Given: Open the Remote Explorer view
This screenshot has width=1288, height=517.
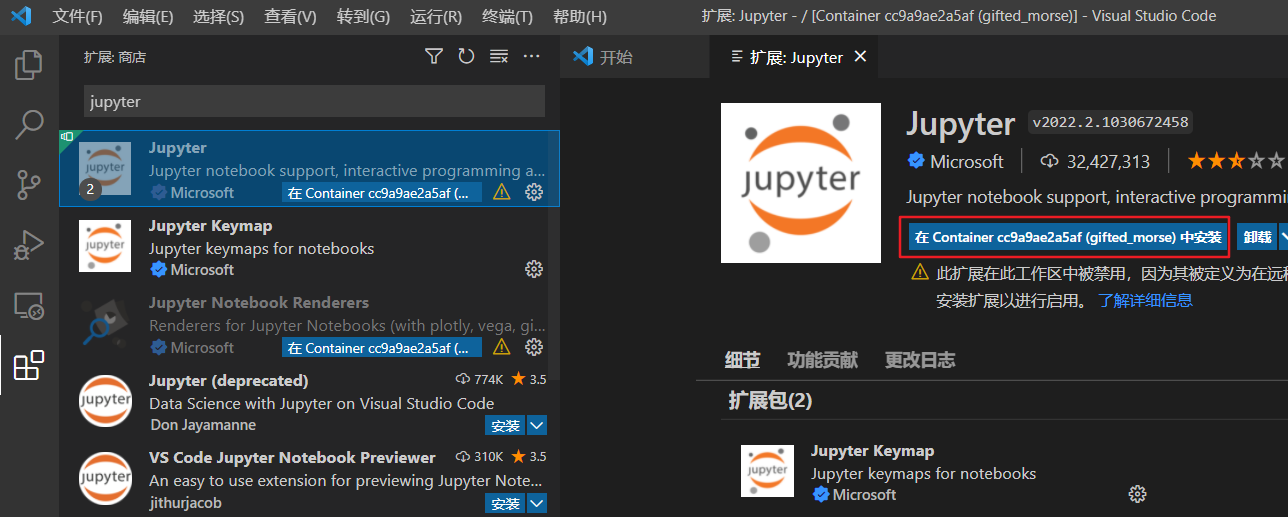Looking at the screenshot, I should 29,305.
